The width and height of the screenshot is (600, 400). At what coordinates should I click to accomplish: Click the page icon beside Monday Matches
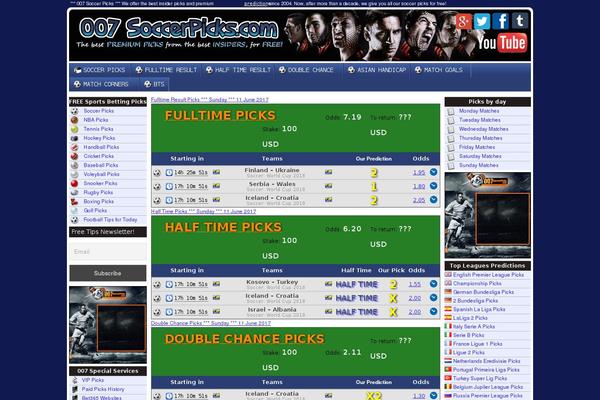click(451, 111)
